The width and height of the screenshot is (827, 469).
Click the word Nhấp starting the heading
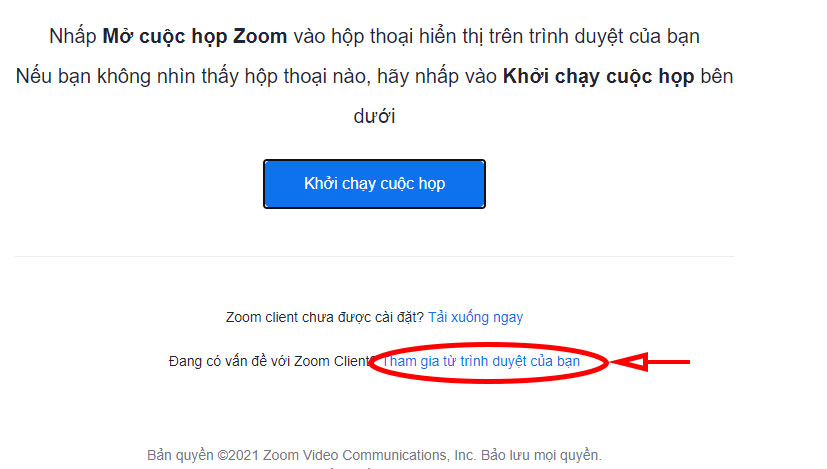(73, 36)
